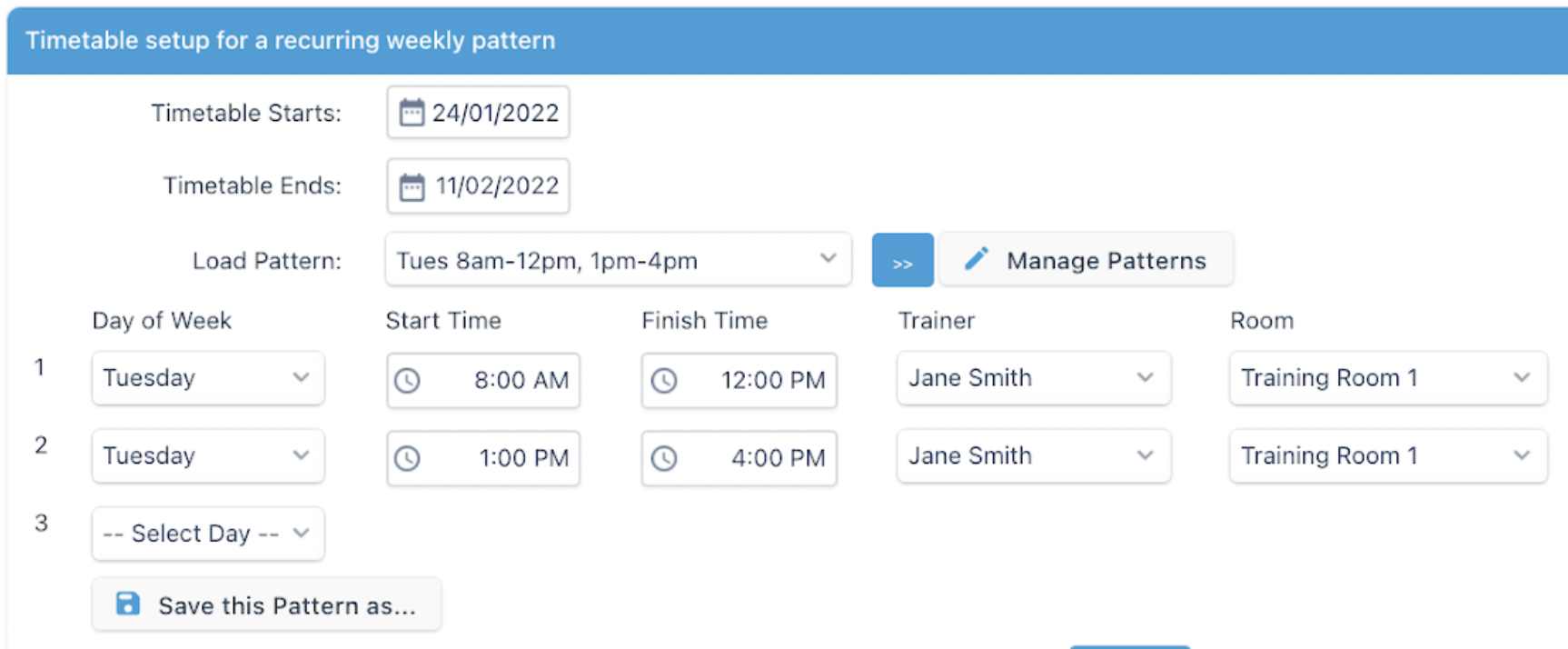Click calendar icon in Timetable Ends field
Image resolution: width=1568 pixels, height=649 pixels.
tap(412, 186)
